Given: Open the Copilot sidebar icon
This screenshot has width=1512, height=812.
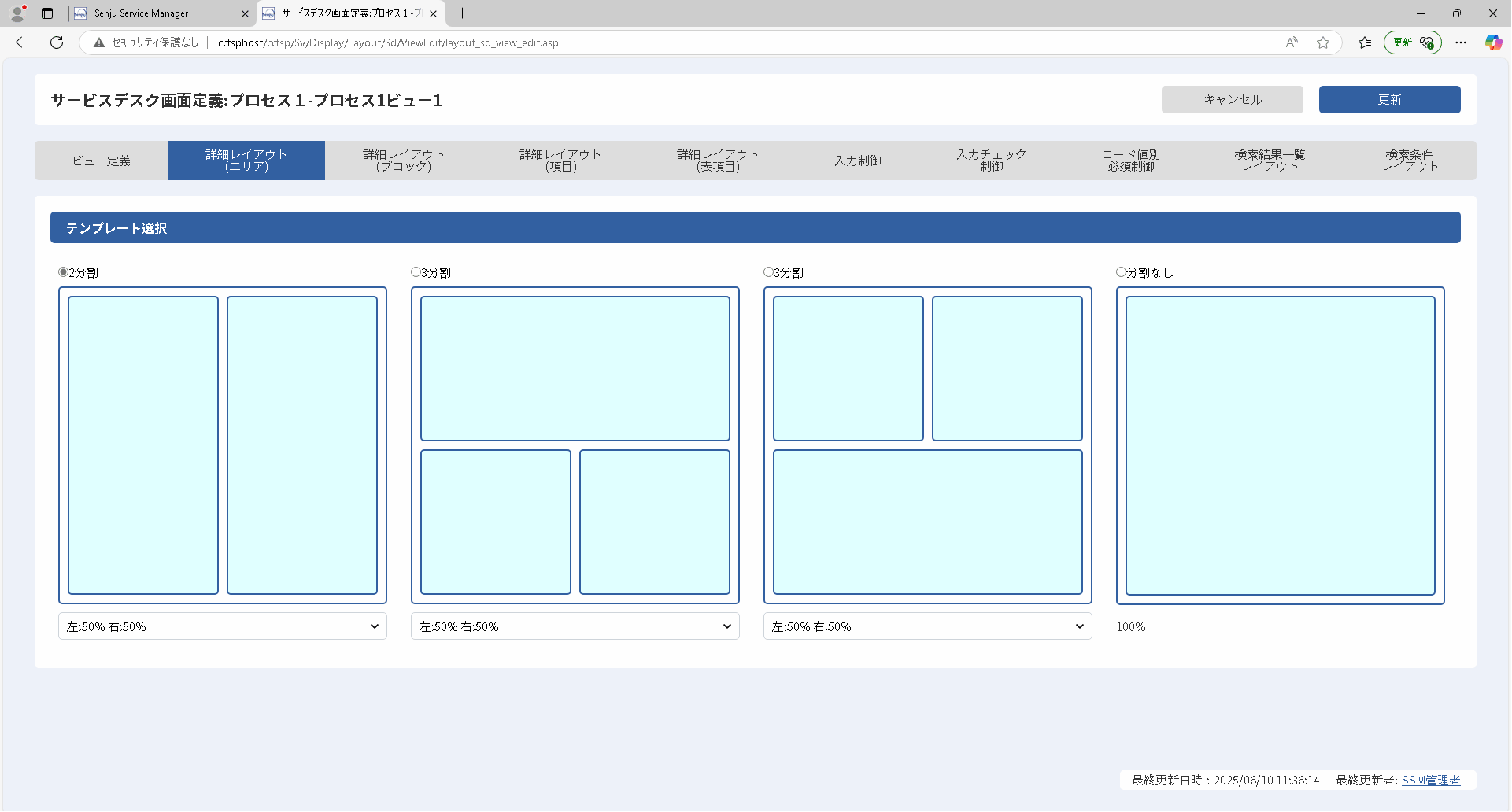Looking at the screenshot, I should click(x=1493, y=42).
